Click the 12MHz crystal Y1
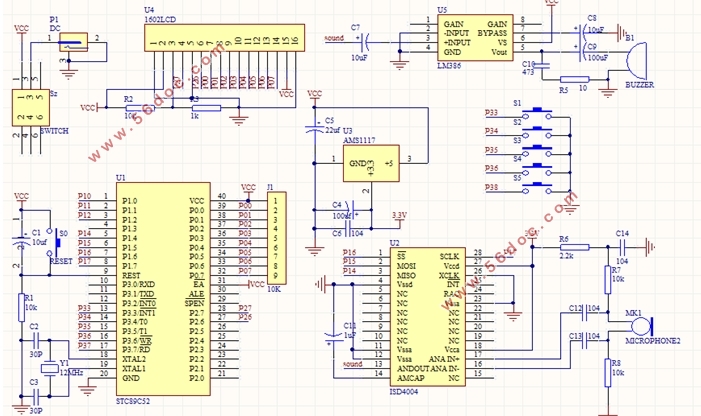Image resolution: width=701 pixels, height=416 pixels. 50,368
